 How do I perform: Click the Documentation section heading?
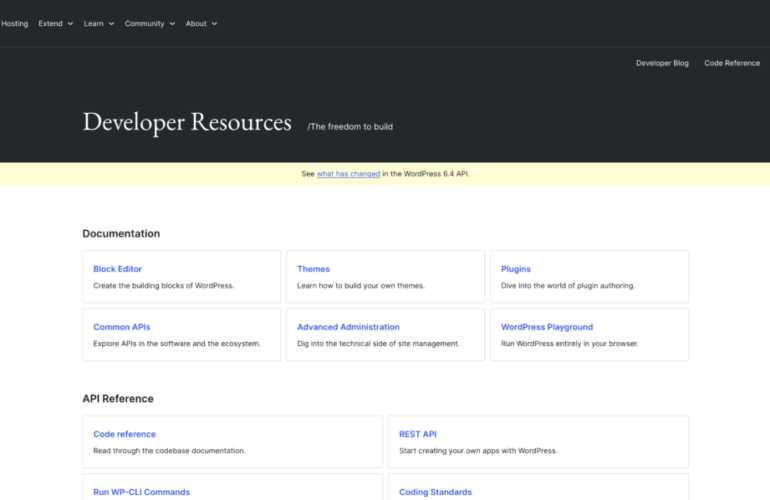point(121,234)
